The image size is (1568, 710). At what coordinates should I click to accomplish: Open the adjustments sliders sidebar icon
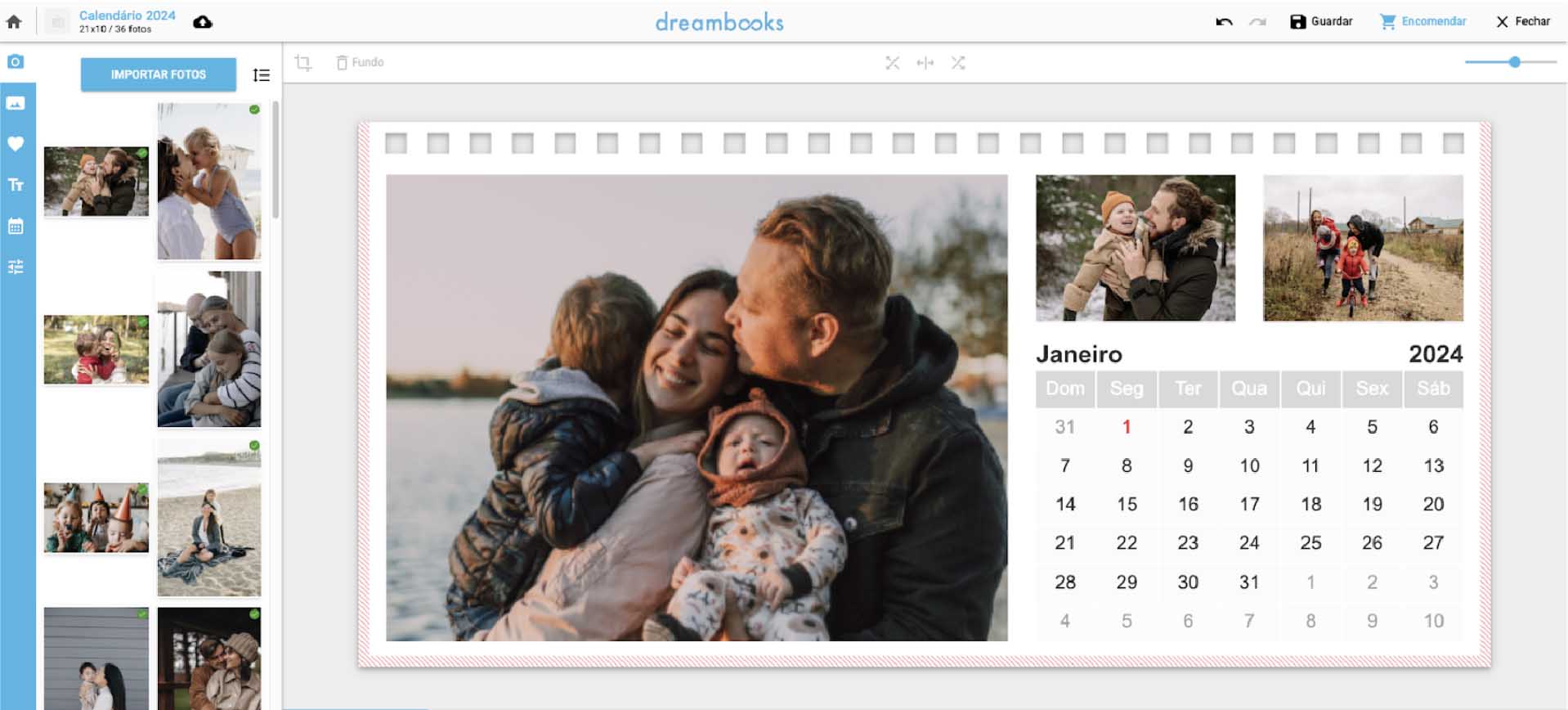tap(16, 267)
